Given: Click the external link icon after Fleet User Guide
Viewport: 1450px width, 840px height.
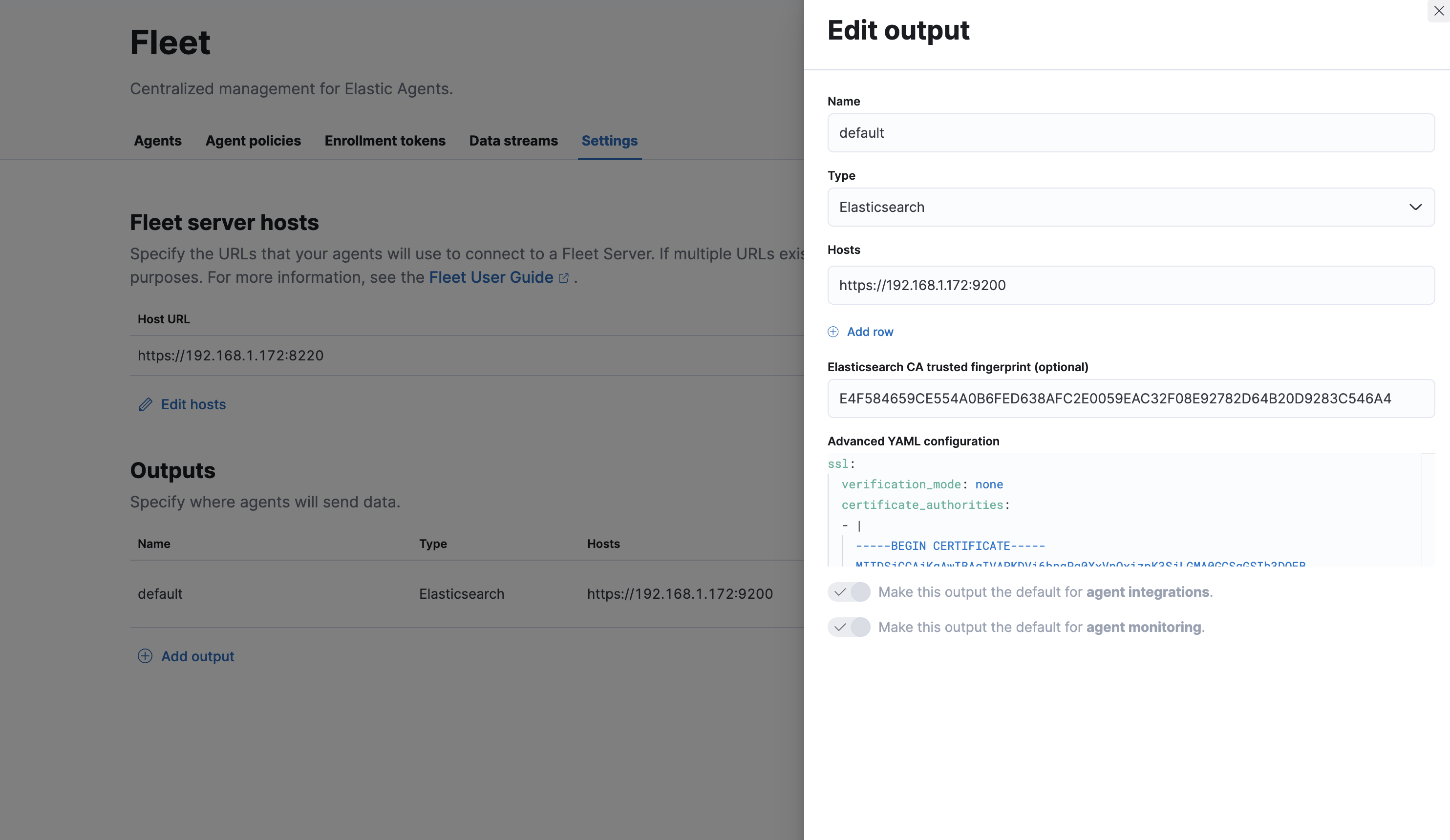Looking at the screenshot, I should (564, 278).
